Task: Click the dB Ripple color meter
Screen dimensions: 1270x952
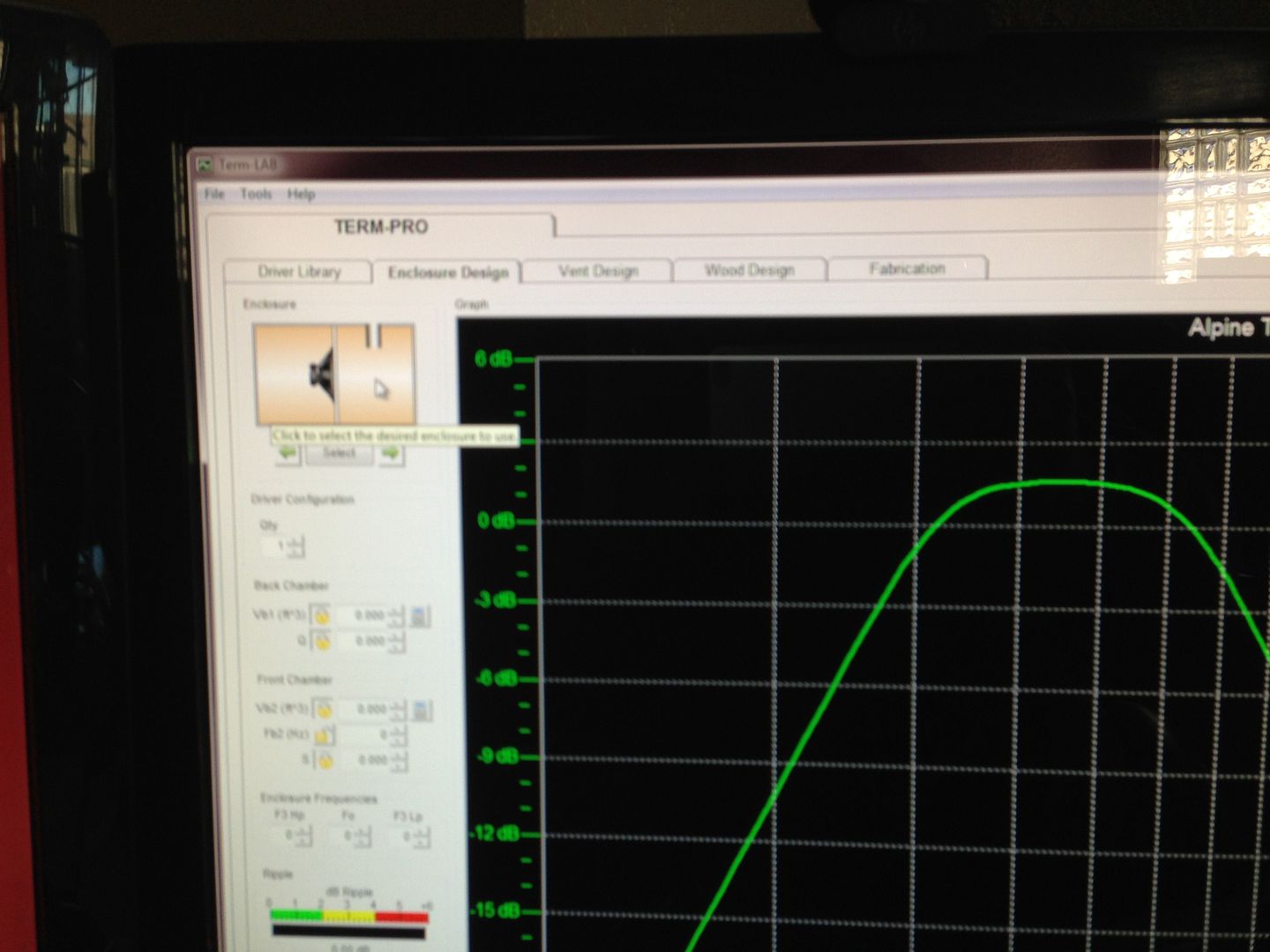Action: 349,917
